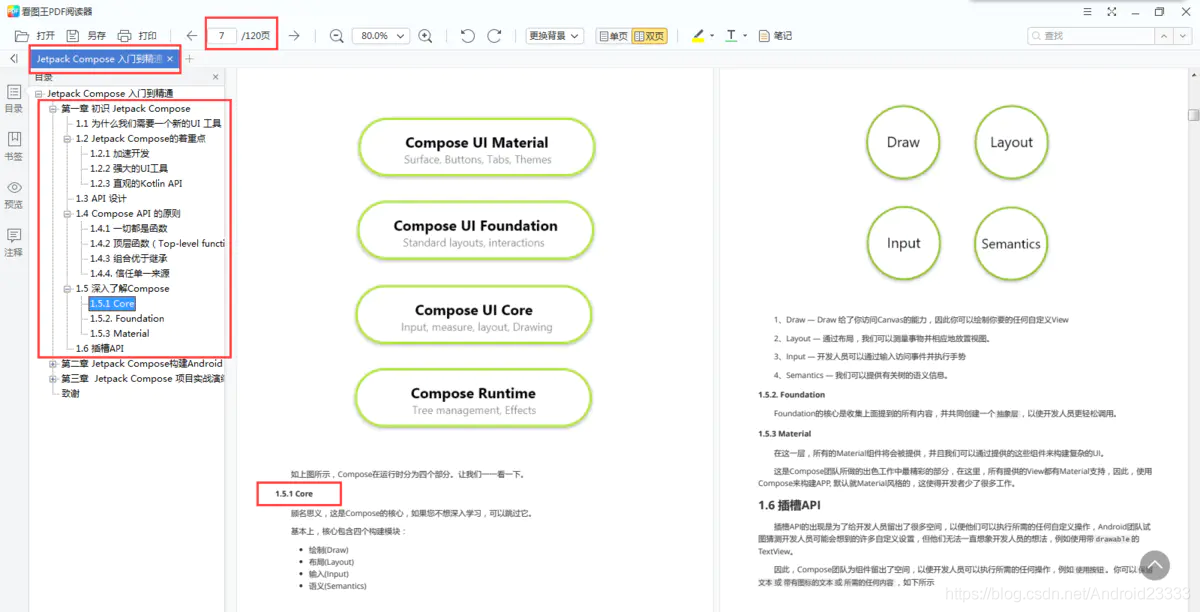Go to next page arrow
The image size is (1200, 612).
[x=294, y=36]
